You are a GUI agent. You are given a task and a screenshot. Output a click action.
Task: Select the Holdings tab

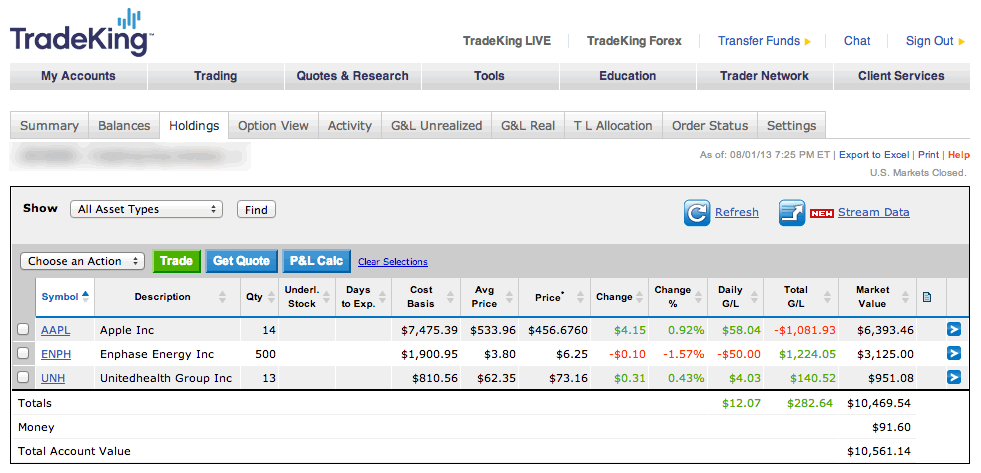[x=194, y=126]
